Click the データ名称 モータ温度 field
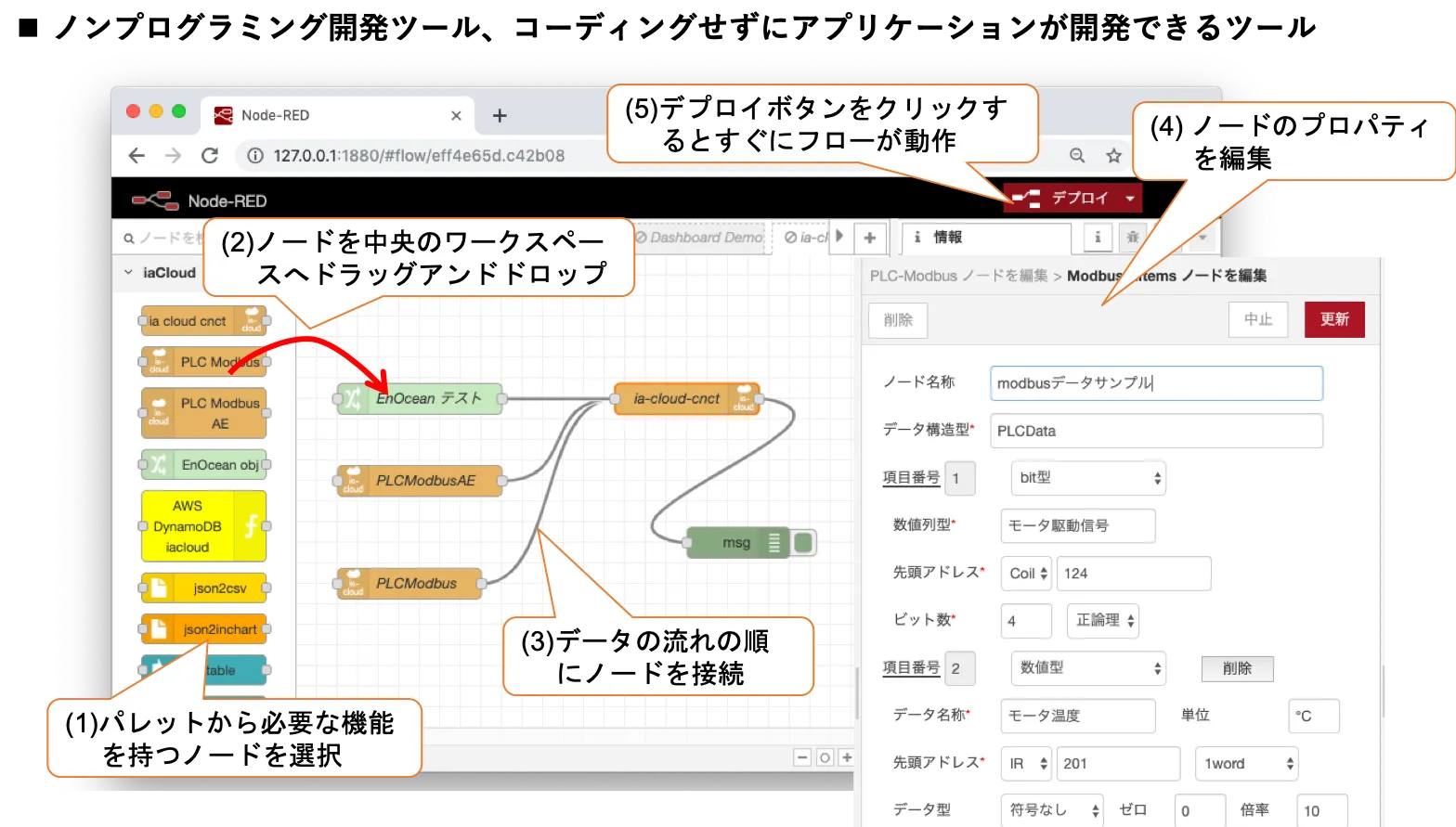 tap(1078, 716)
